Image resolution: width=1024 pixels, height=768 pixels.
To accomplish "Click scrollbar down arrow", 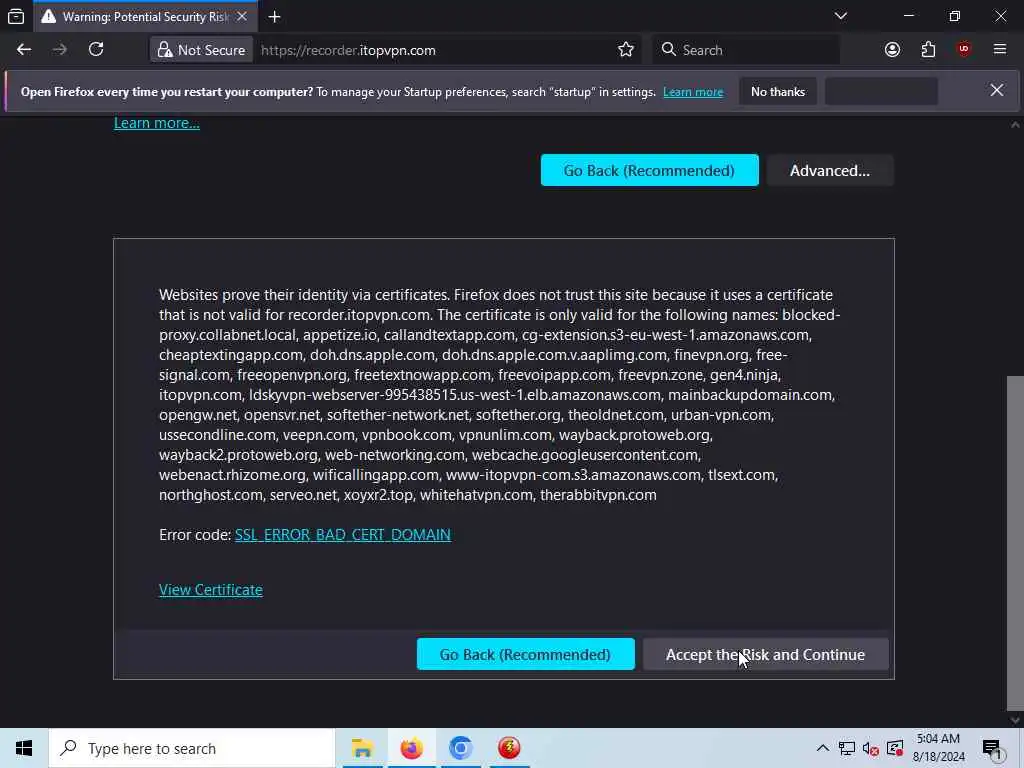I will [1015, 720].
